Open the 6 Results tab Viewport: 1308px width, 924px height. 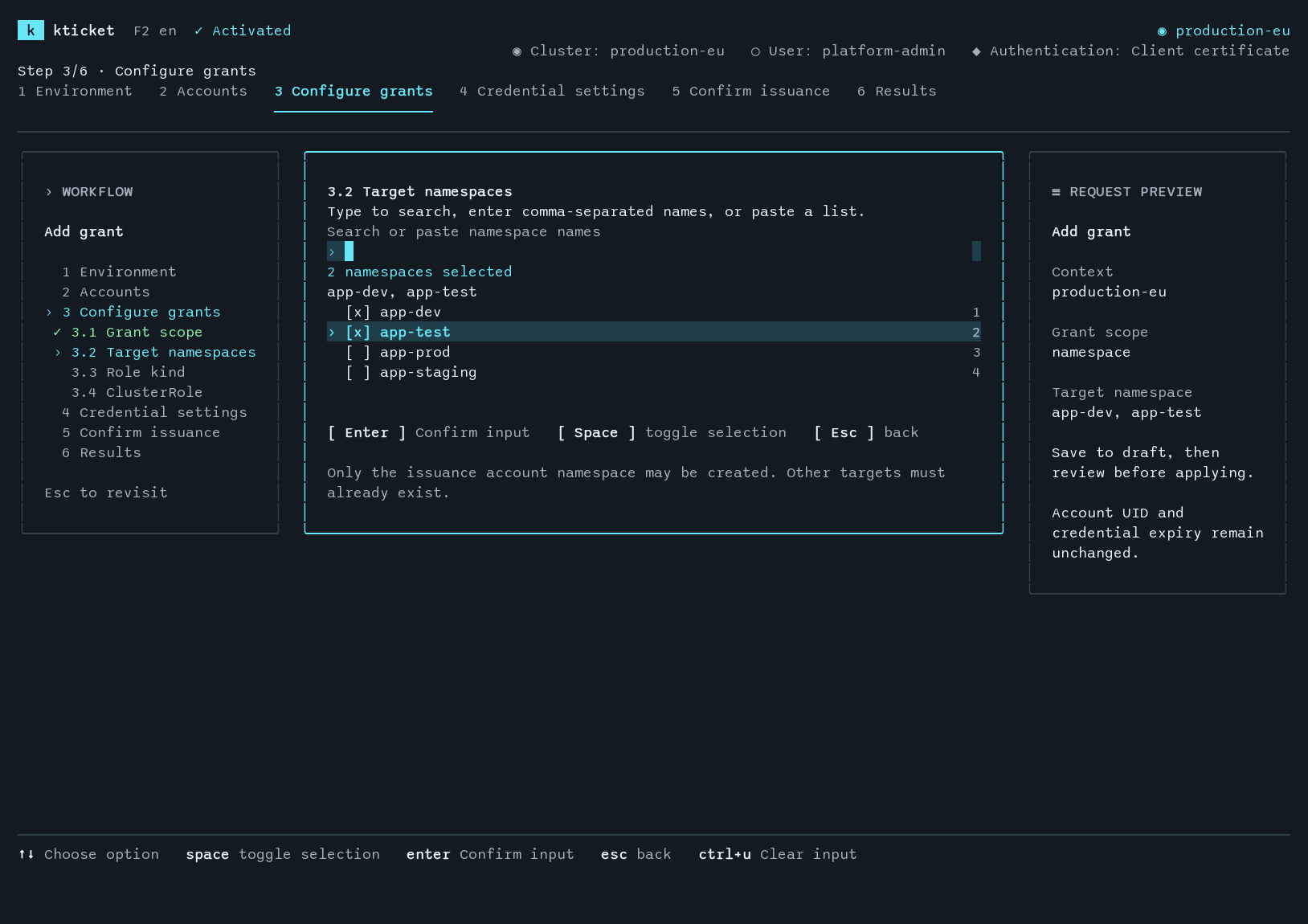pyautogui.click(x=897, y=91)
